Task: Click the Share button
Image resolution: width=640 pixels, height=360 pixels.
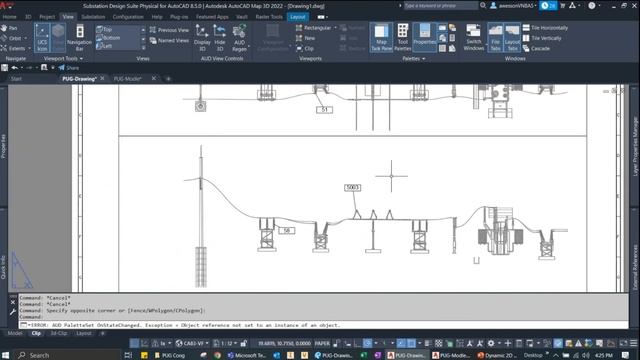Action: tap(69, 68)
